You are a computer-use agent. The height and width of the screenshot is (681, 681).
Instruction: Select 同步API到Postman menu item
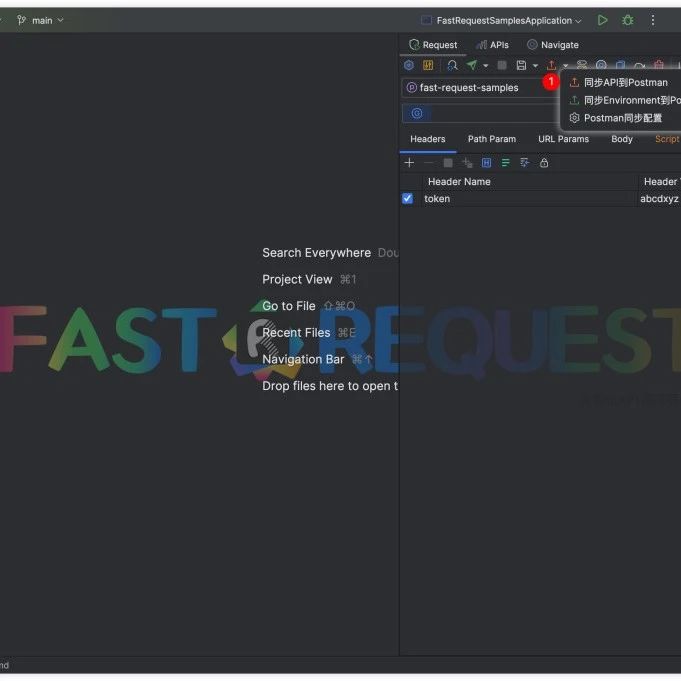coord(622,83)
